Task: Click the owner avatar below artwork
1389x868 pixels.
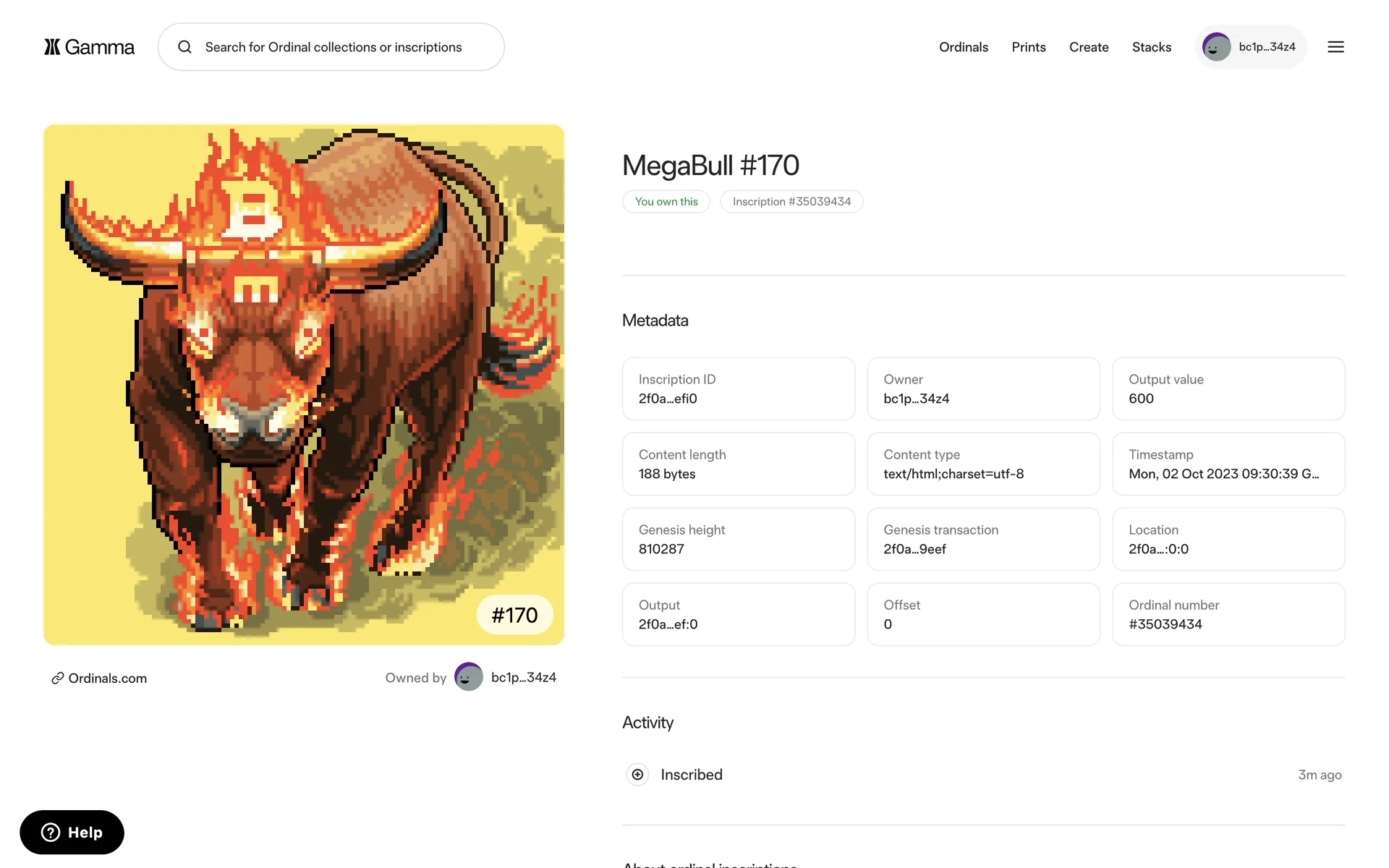Action: pos(468,677)
